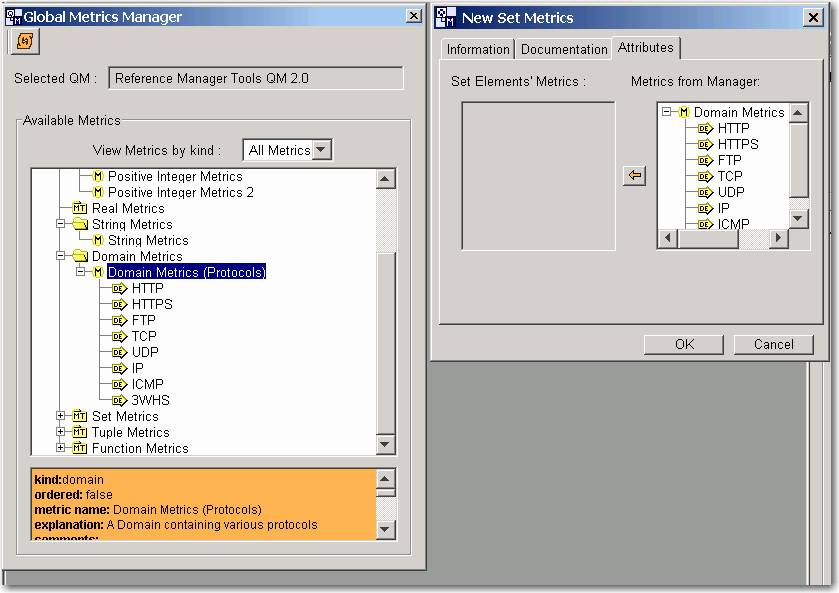Expand the Set Metrics tree node
839x593 pixels.
[x=62, y=416]
